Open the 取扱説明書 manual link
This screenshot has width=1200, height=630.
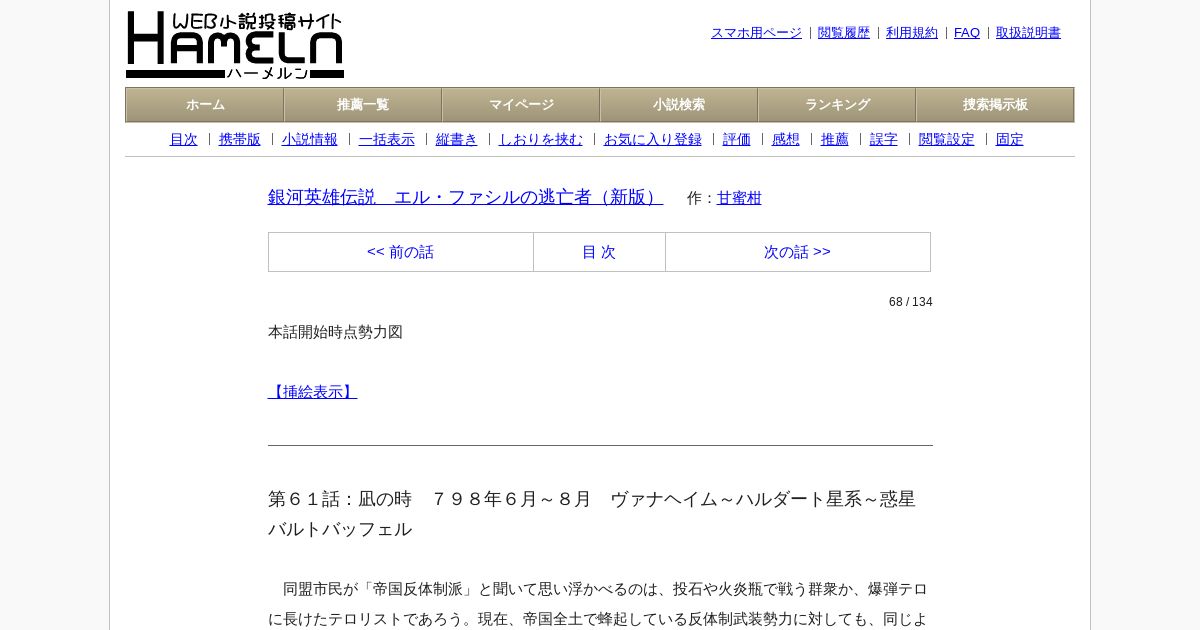coord(1028,33)
